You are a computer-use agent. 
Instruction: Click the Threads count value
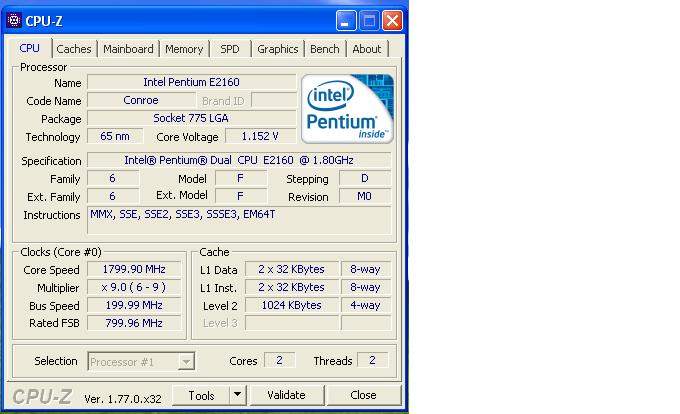click(x=372, y=360)
